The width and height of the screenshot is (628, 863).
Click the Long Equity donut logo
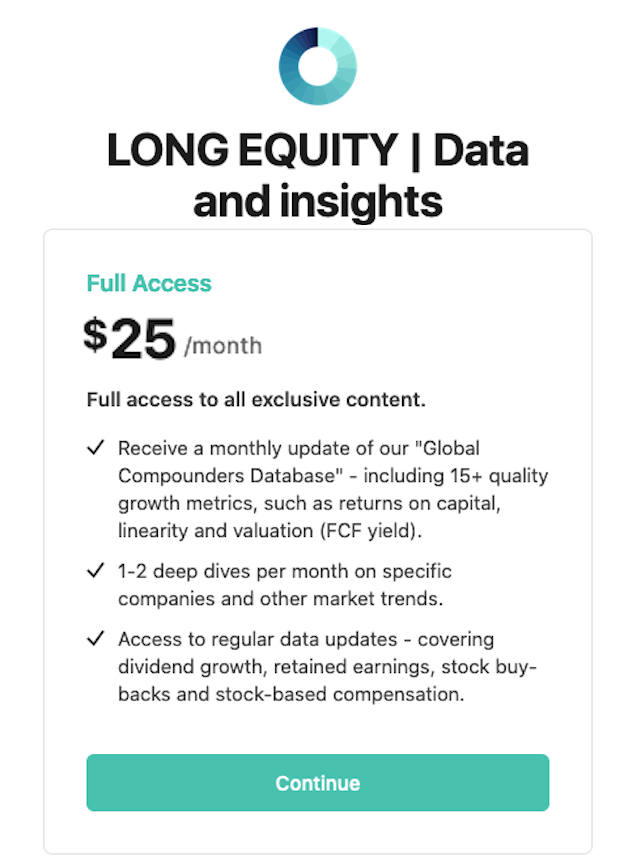(318, 66)
